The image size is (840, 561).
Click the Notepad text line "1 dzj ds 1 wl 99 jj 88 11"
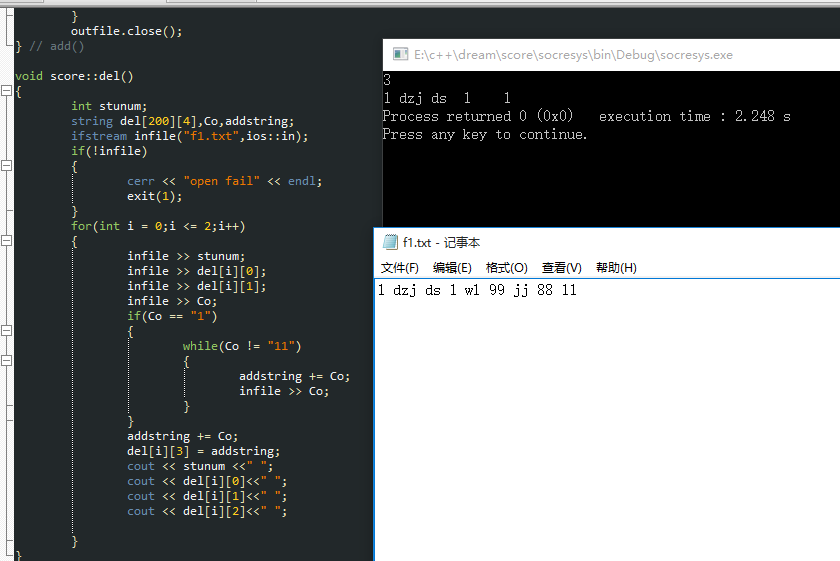[477, 290]
